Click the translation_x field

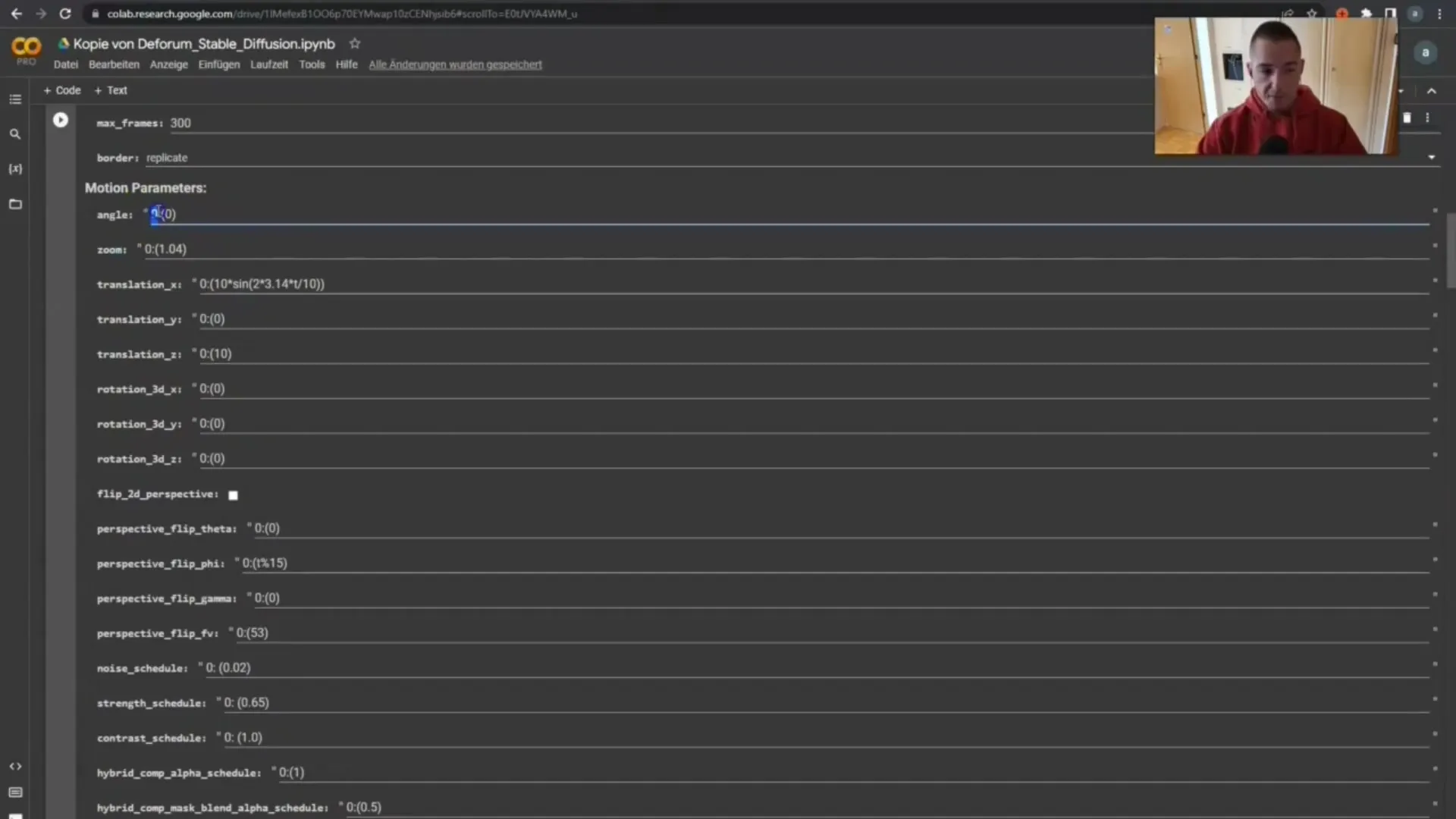[813, 284]
